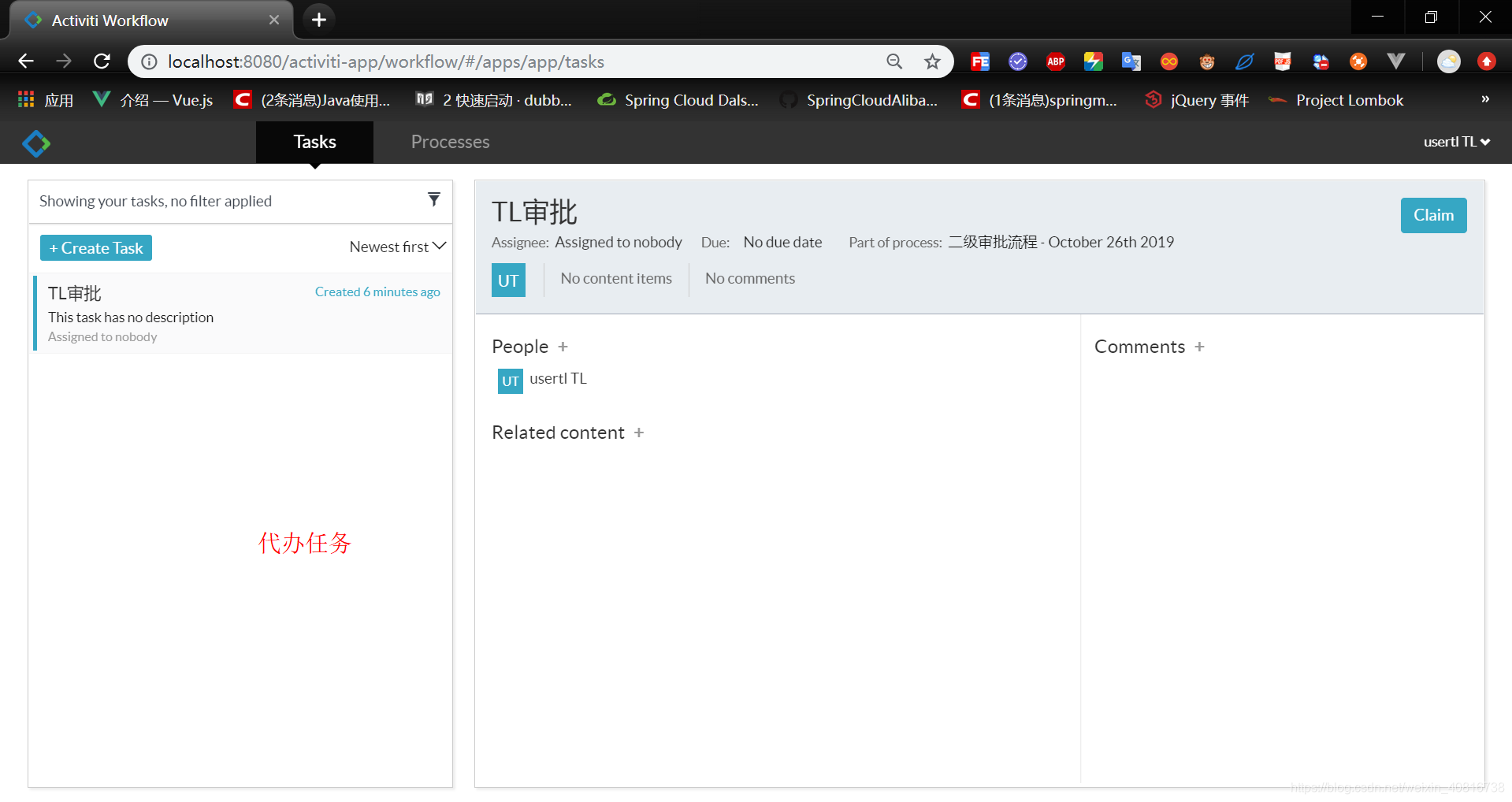This screenshot has height=802, width=1512.
Task: Open the task filter funnel icon
Action: tap(433, 199)
